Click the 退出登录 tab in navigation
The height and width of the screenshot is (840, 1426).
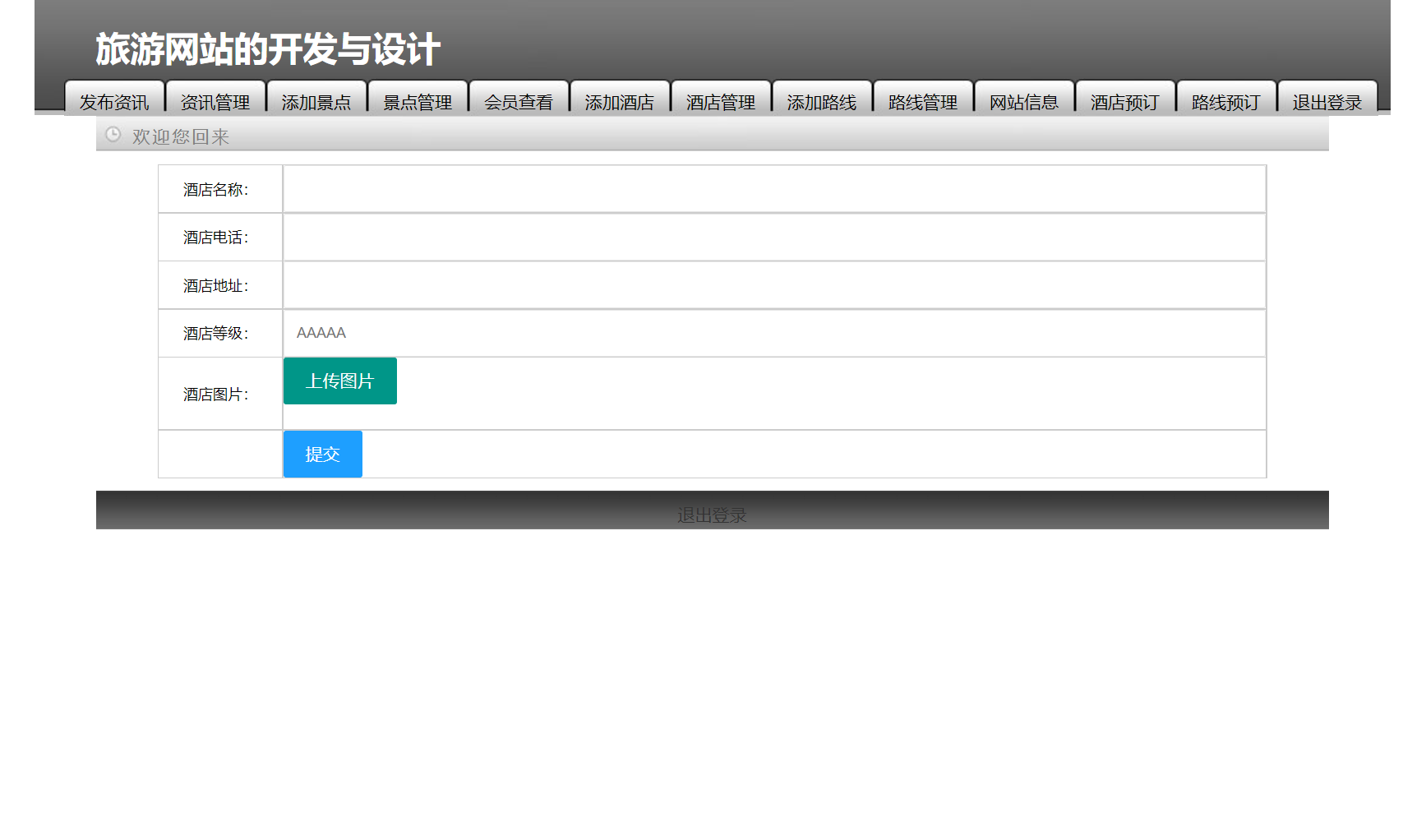[1327, 99]
